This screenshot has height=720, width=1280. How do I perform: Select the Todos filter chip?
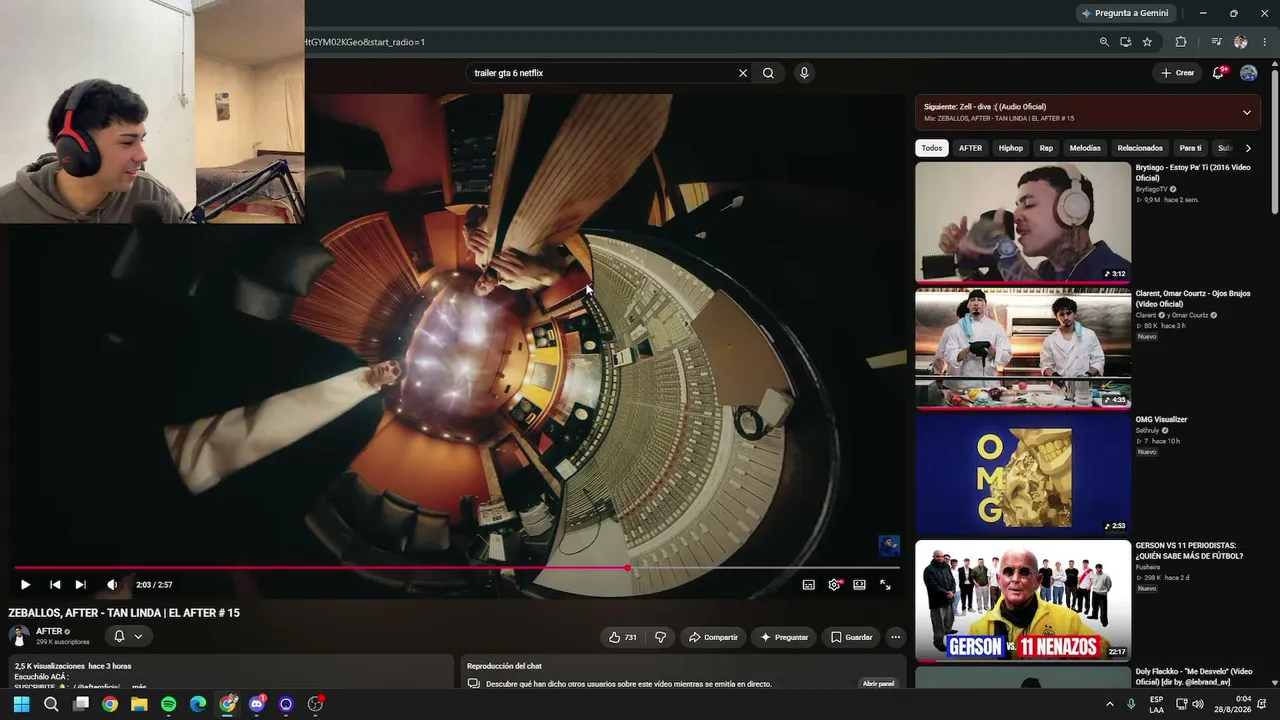pyautogui.click(x=932, y=148)
